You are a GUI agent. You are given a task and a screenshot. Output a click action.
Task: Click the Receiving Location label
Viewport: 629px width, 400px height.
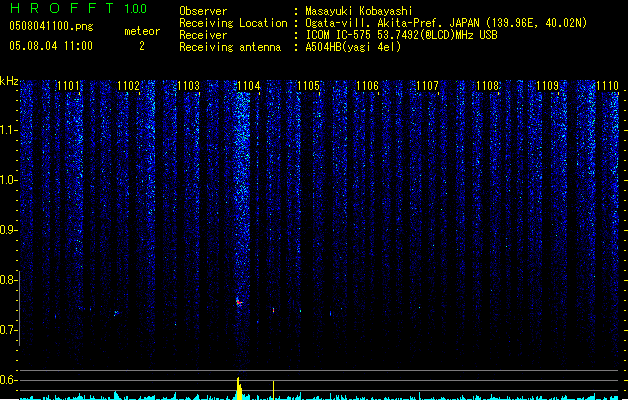pos(233,23)
